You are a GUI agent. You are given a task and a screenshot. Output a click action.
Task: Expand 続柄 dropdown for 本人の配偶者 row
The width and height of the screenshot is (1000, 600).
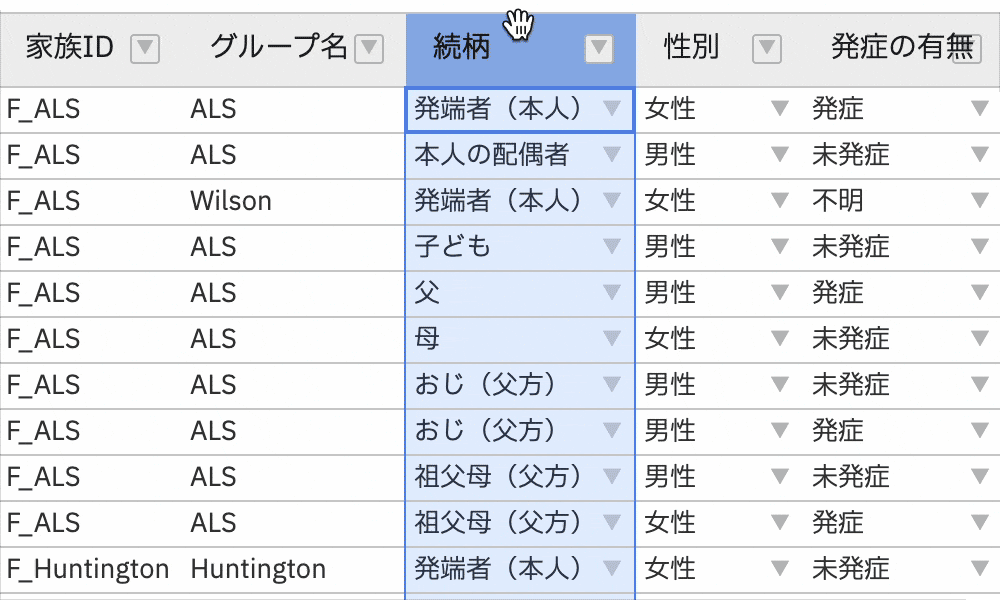612,155
